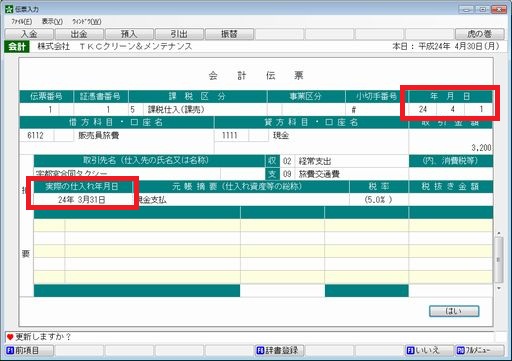Image resolution: width=512 pixels, height=361 pixels.
Task: Click the F1 前項目 function key
Action: (x=29, y=350)
